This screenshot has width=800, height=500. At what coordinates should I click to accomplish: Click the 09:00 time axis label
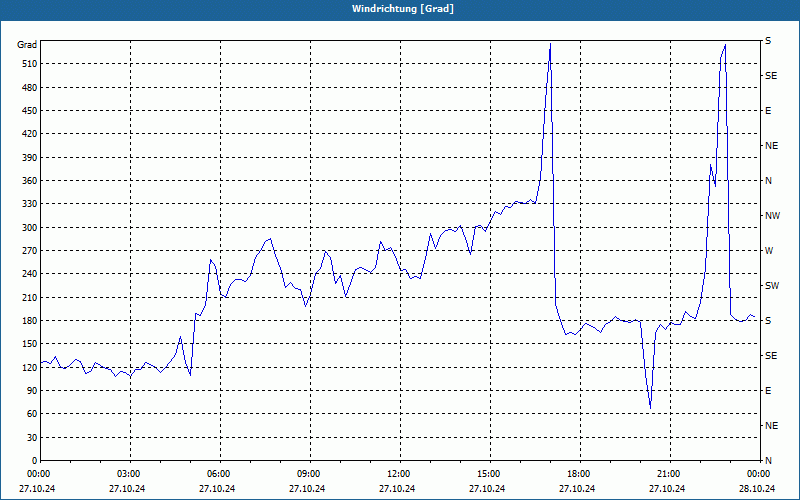pos(308,474)
